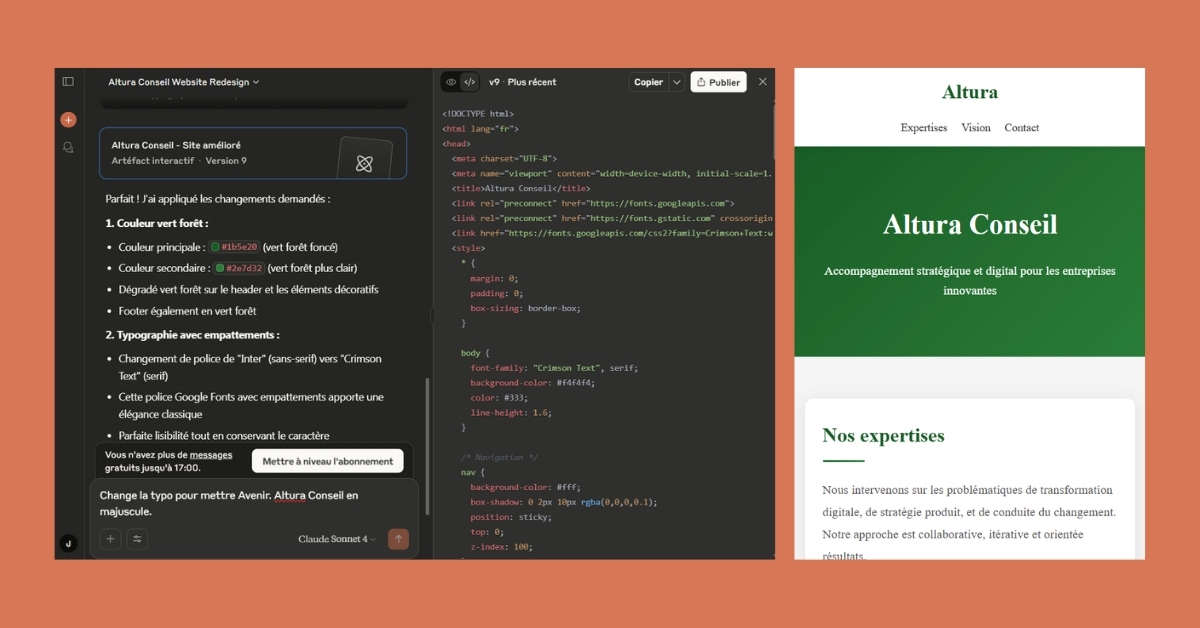Click the #1b5e20 green color swatch

pyautogui.click(x=215, y=247)
